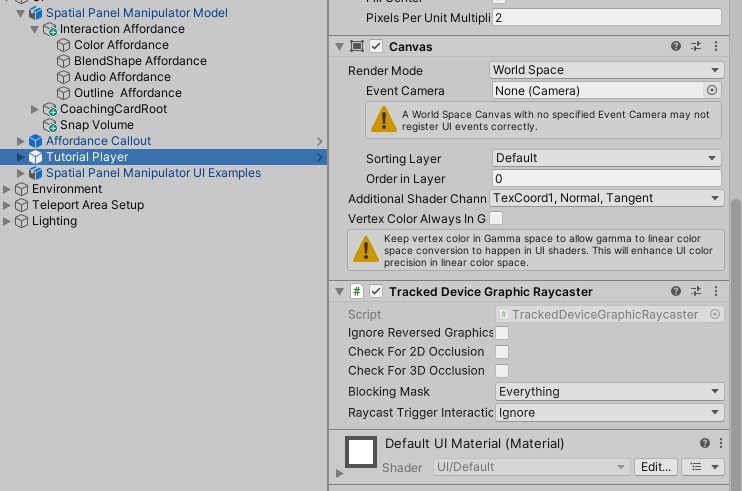
Task: Open Tracked Device Graphic Raycaster help icon
Action: pyautogui.click(x=676, y=291)
